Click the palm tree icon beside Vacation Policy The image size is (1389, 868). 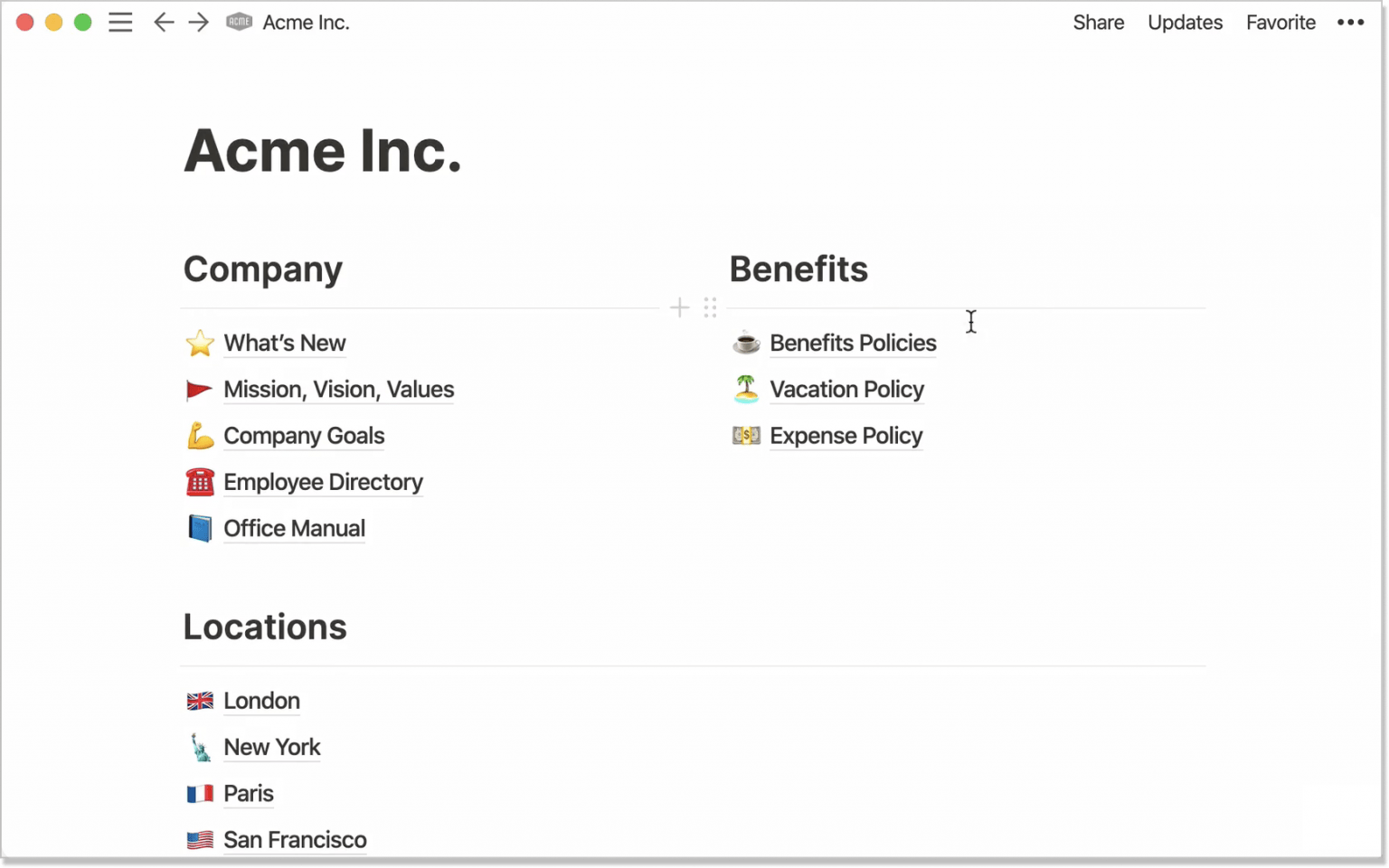(x=746, y=389)
